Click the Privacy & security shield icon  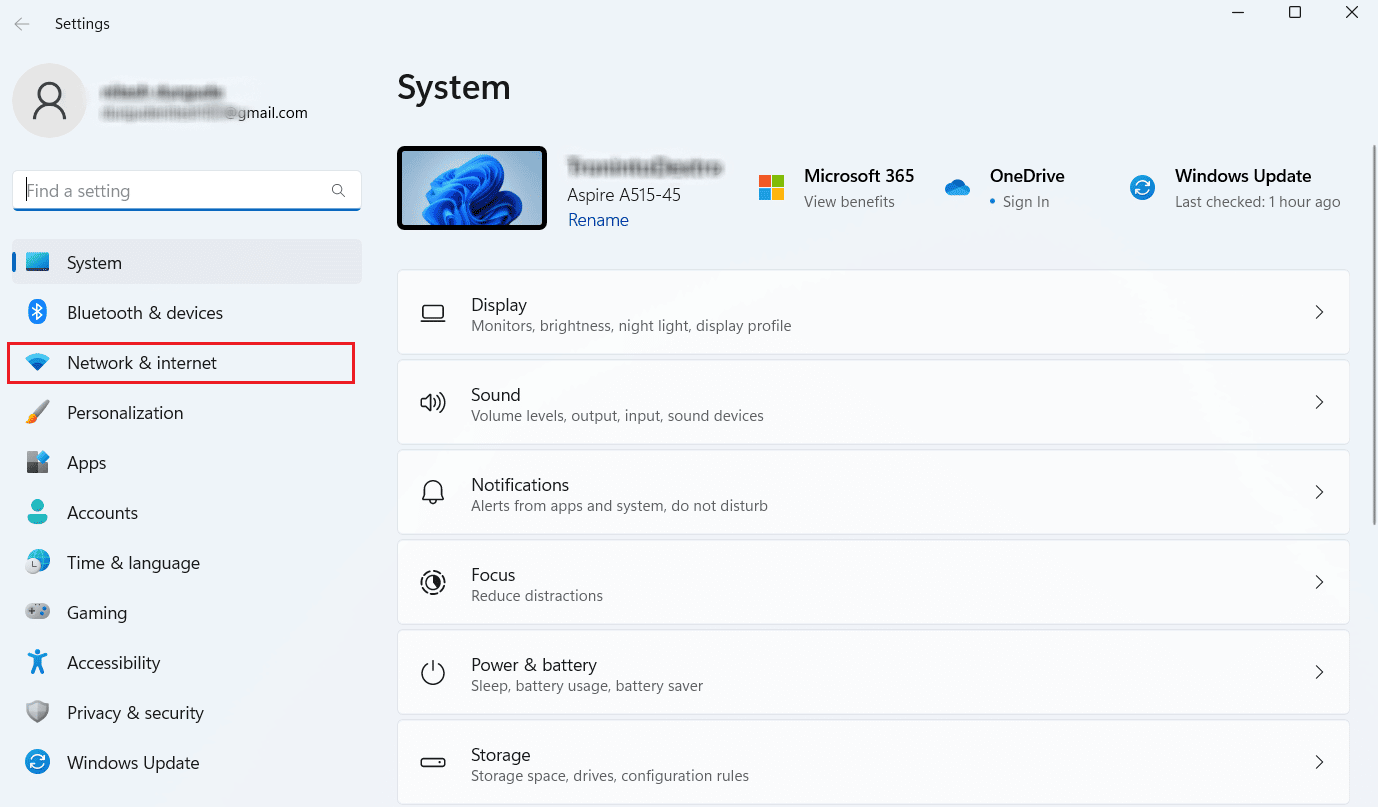[x=38, y=713]
